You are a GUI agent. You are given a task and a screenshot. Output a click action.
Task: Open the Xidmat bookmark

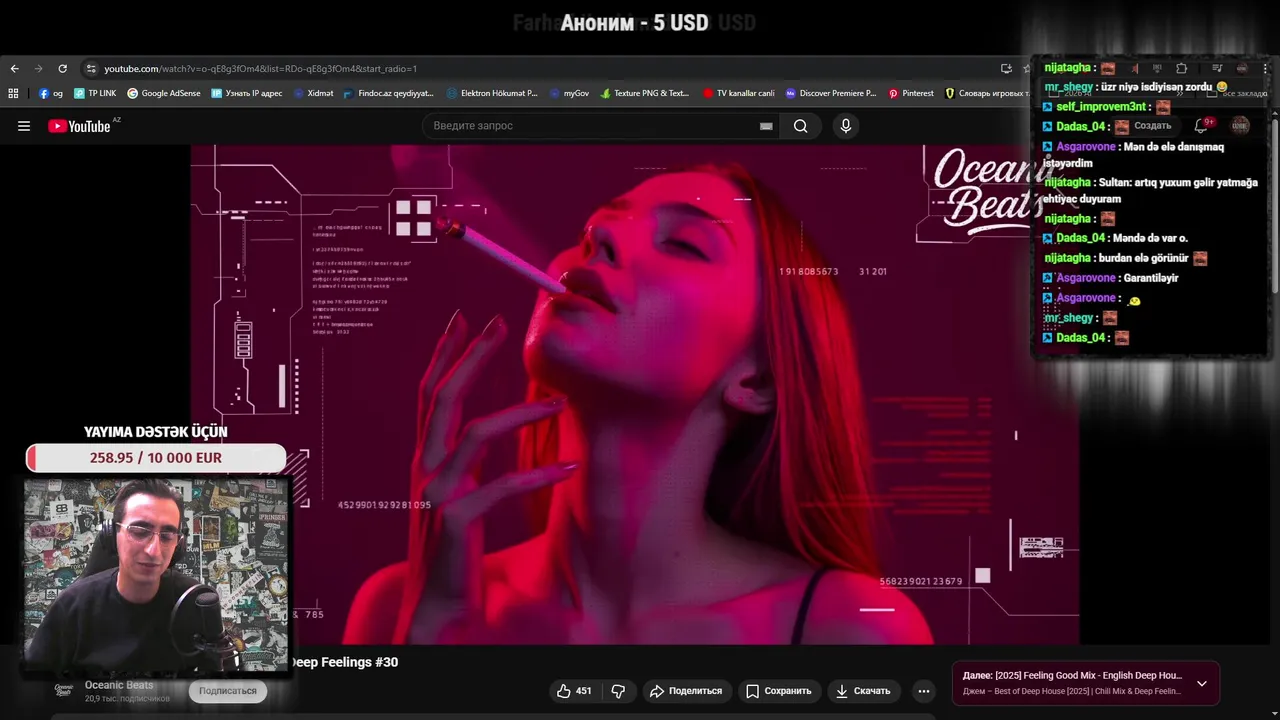pyautogui.click(x=313, y=93)
